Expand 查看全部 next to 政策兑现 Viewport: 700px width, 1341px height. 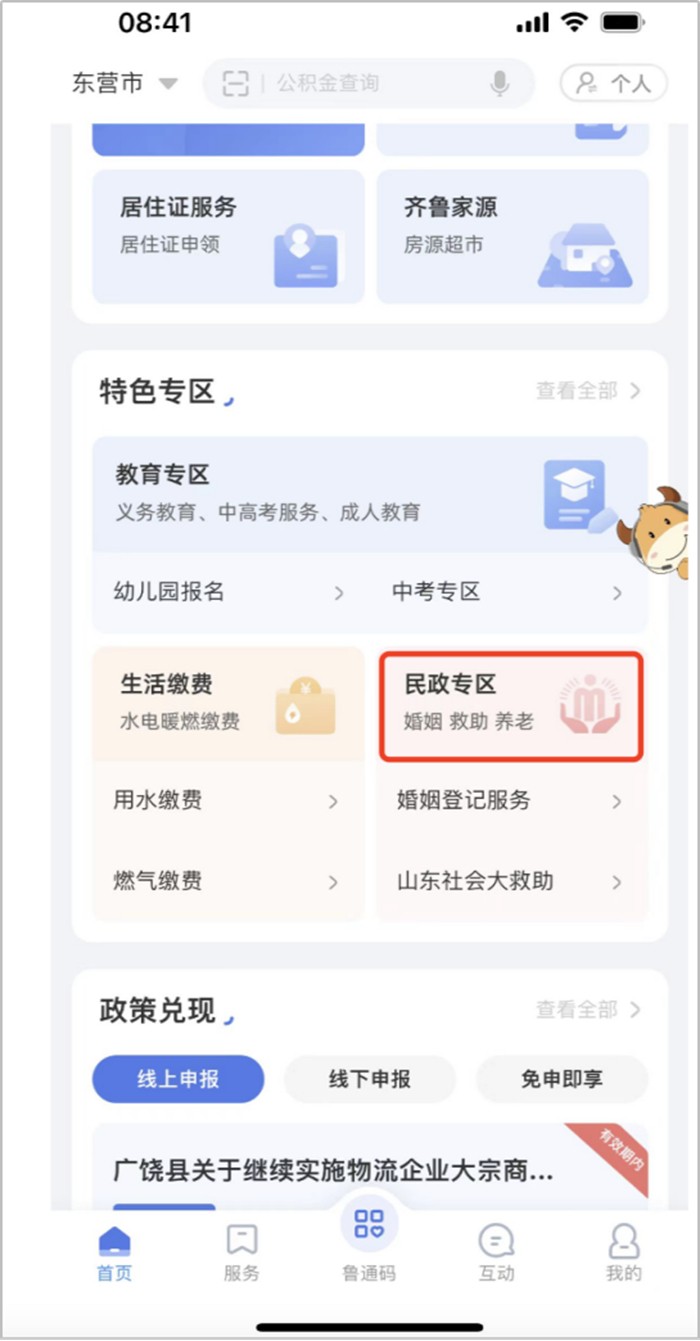click(588, 1010)
